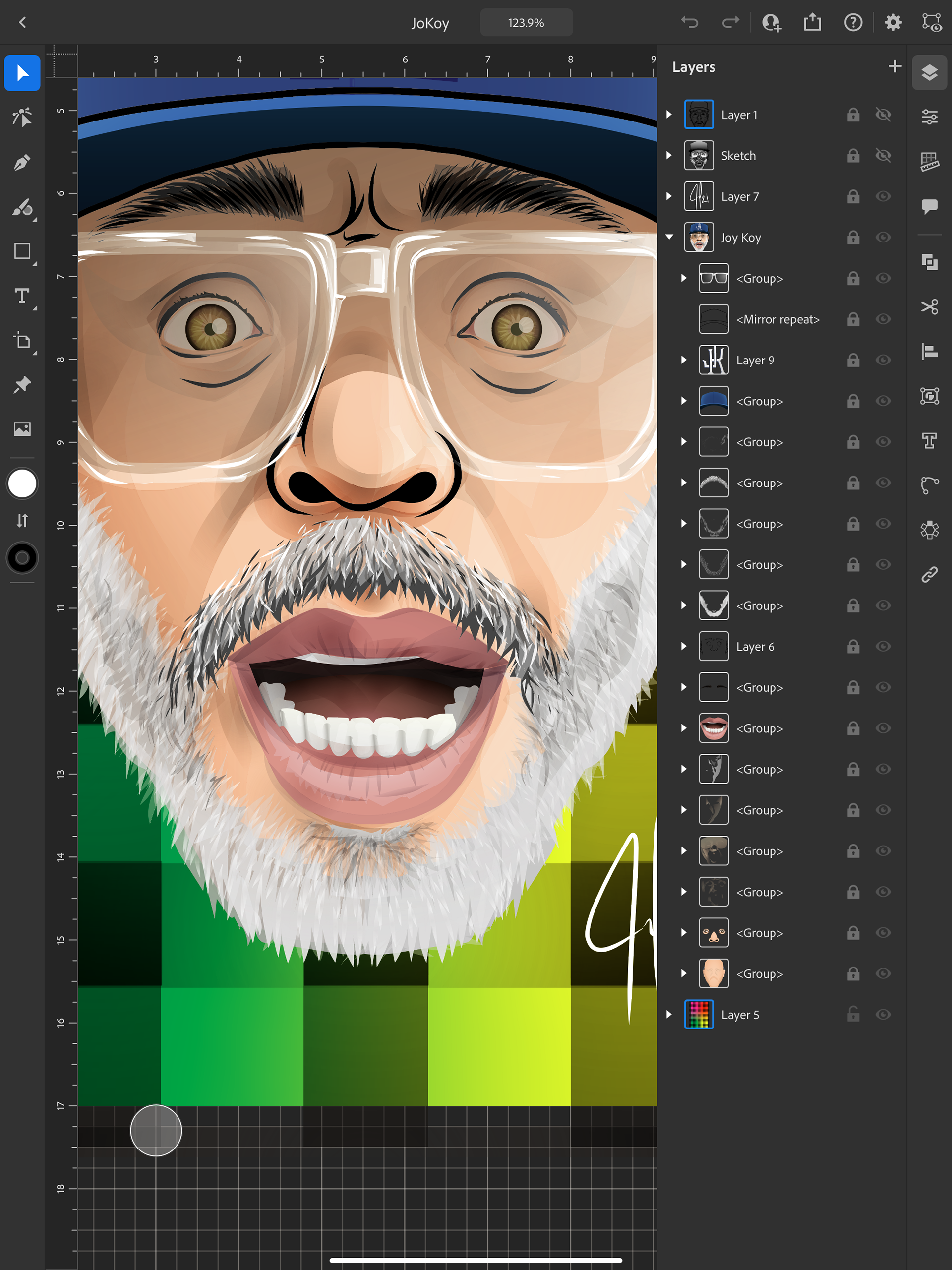Select the Type tool

[22, 296]
